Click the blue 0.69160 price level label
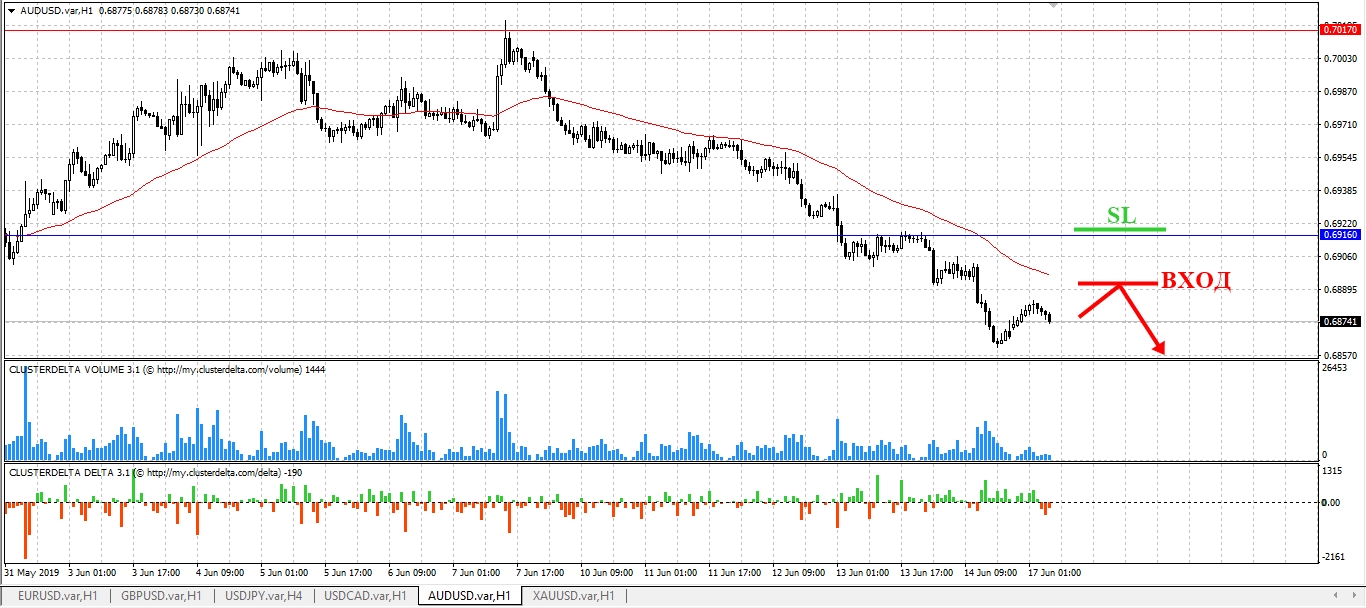The image size is (1366, 608). click(x=1341, y=235)
